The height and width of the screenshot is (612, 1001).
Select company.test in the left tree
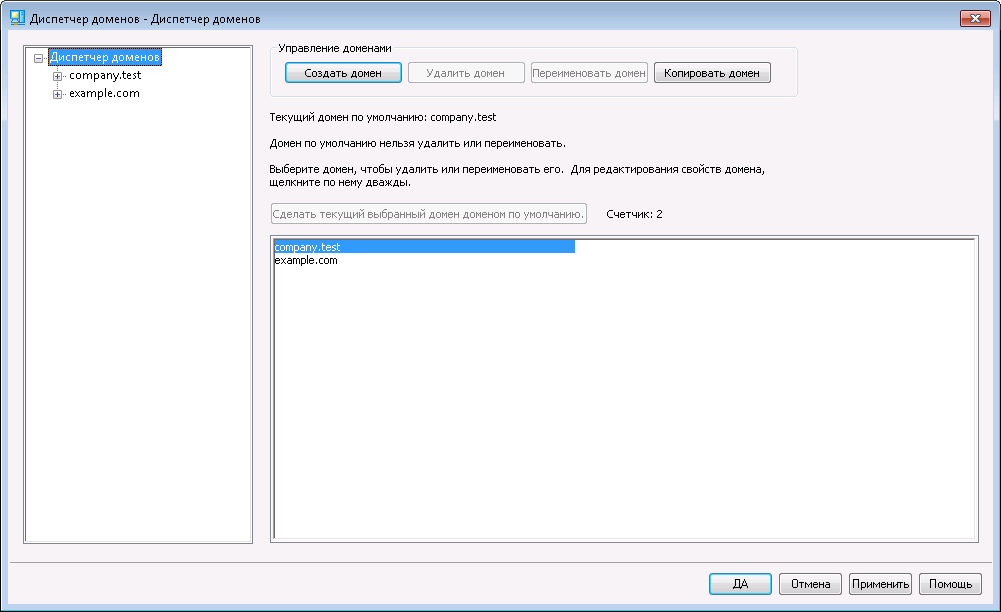pyautogui.click(x=105, y=75)
